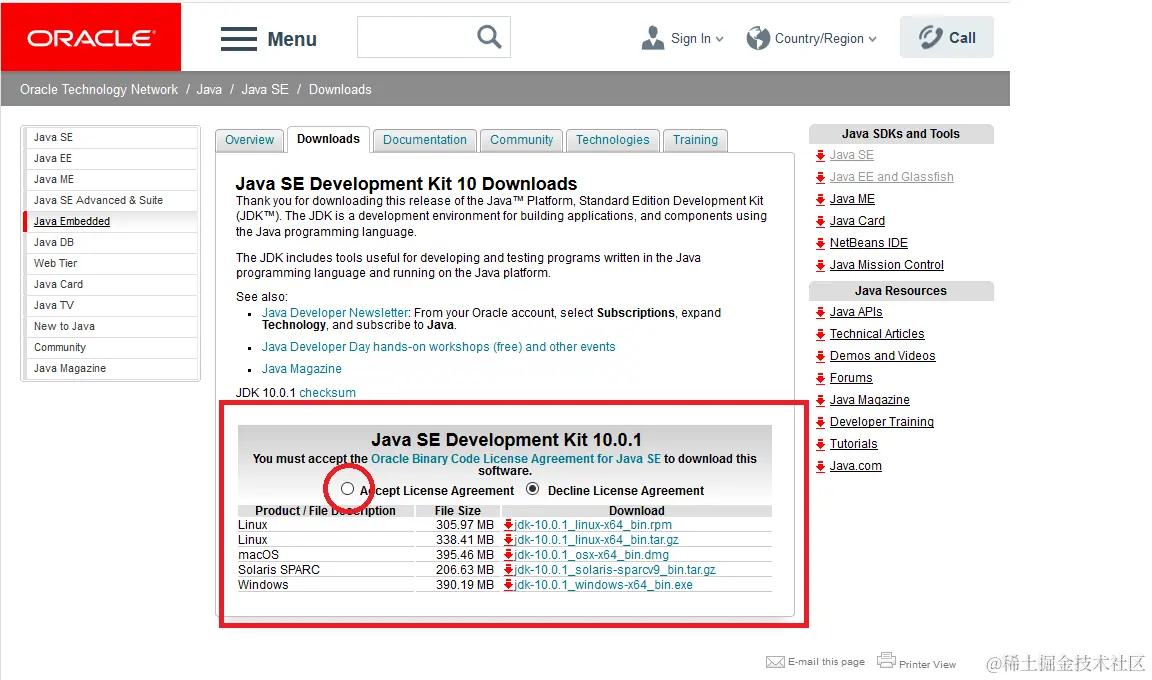Screen dimensions: 1152x680
Task: Open Java SE Advanced & Suite sidebar item
Action: pos(98,200)
